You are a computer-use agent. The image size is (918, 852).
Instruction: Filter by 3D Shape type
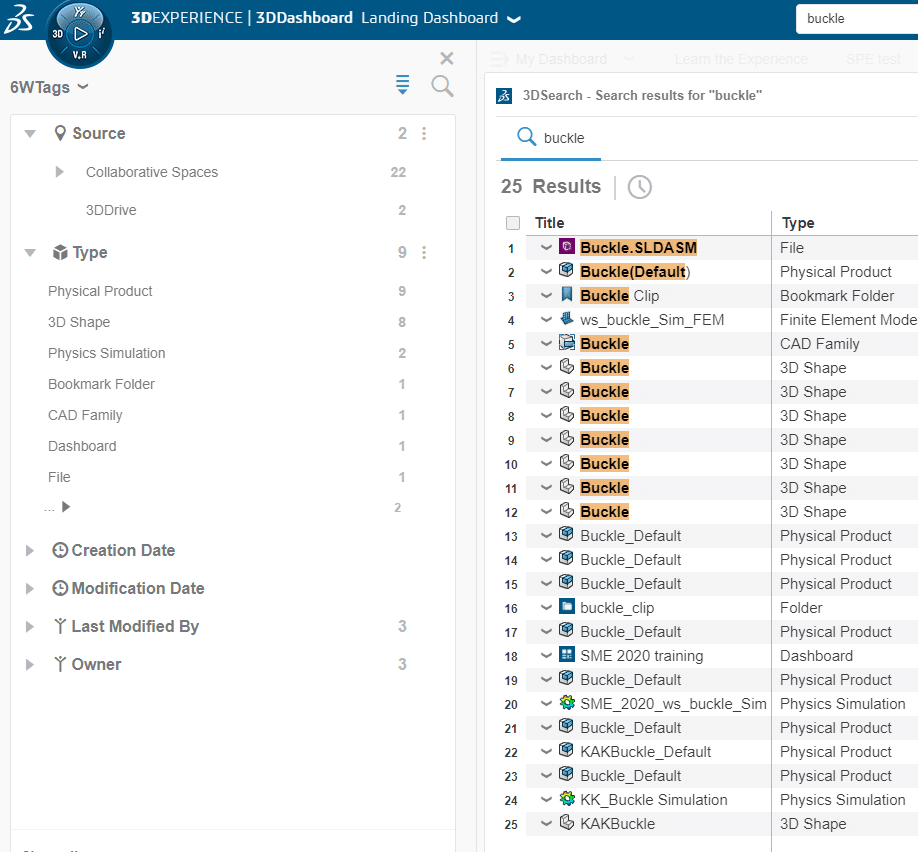coord(79,322)
